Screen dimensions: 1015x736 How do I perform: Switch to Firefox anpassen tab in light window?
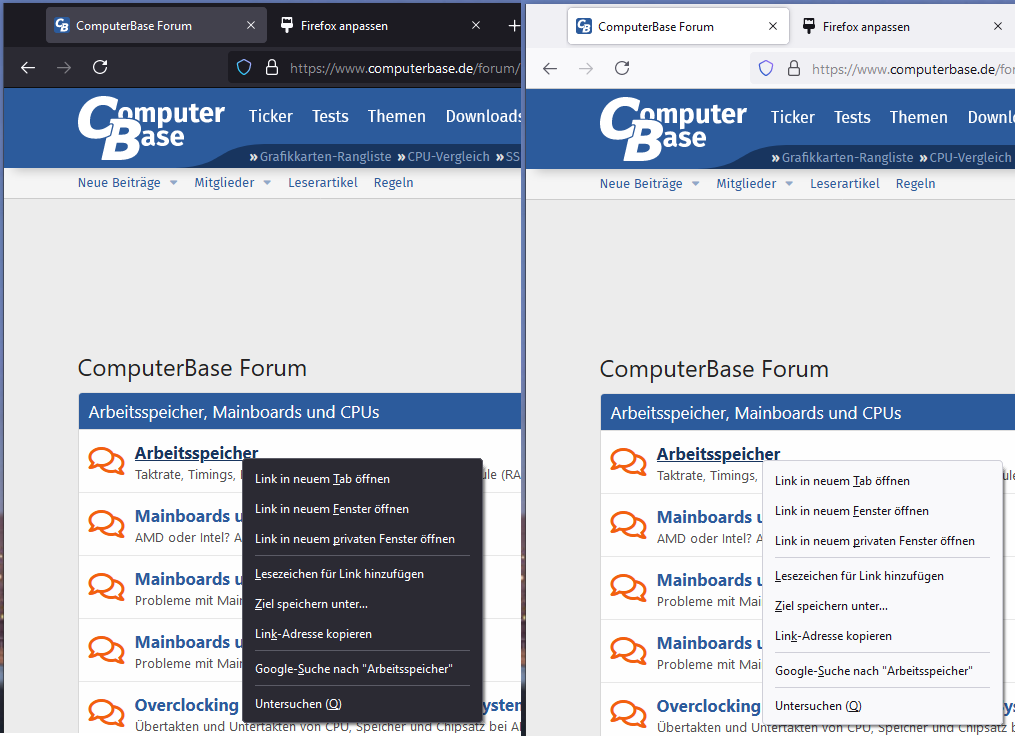903,27
